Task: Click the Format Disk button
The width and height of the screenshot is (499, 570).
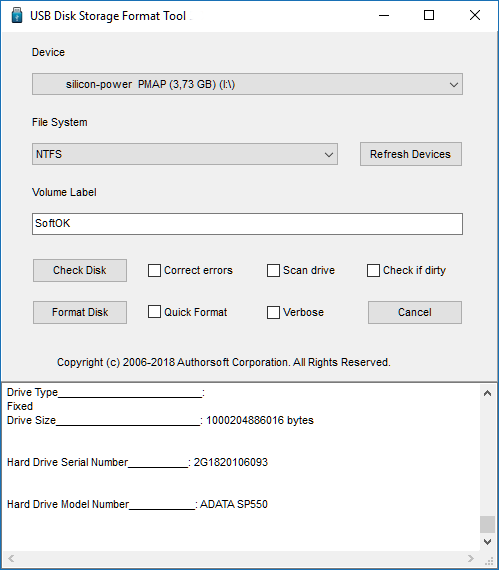Action: click(80, 312)
